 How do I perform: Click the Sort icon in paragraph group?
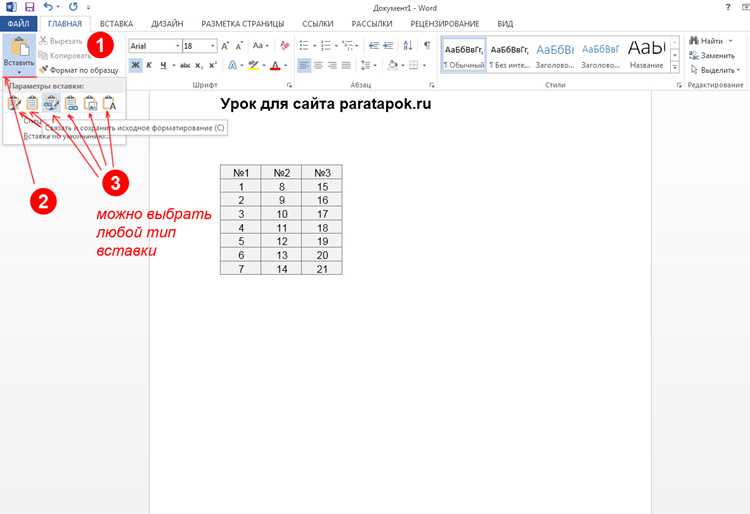click(408, 45)
